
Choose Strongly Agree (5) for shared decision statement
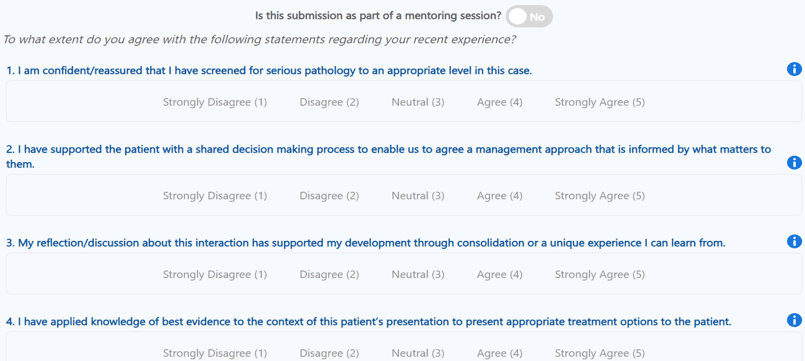[600, 196]
